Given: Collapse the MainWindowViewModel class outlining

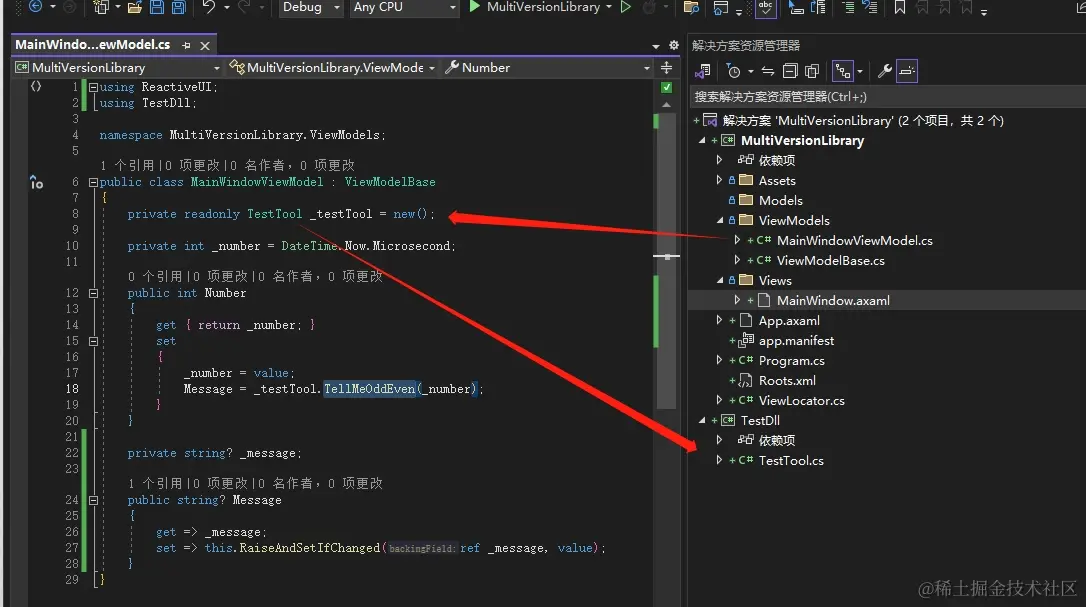Looking at the screenshot, I should point(93,182).
